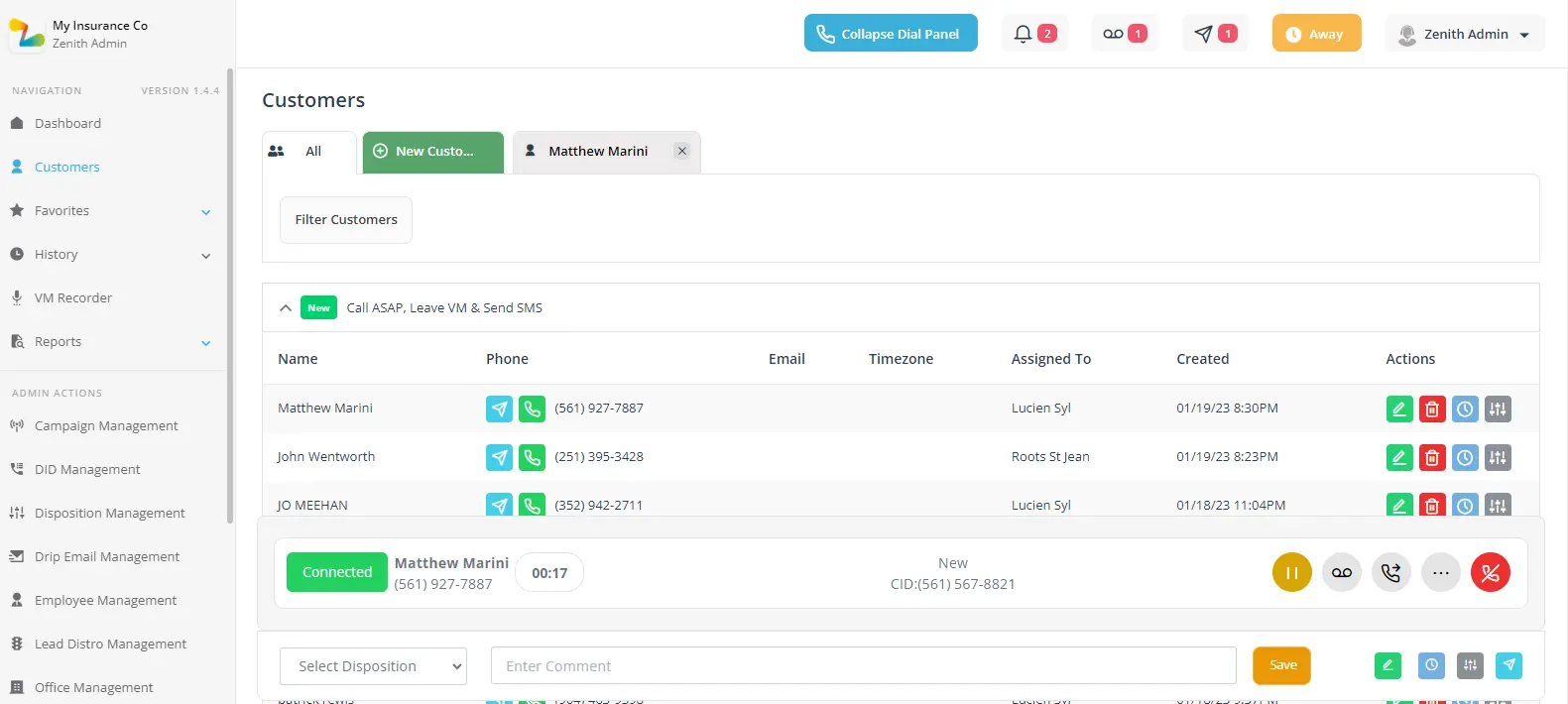Open more call options ellipsis button

(1440, 572)
